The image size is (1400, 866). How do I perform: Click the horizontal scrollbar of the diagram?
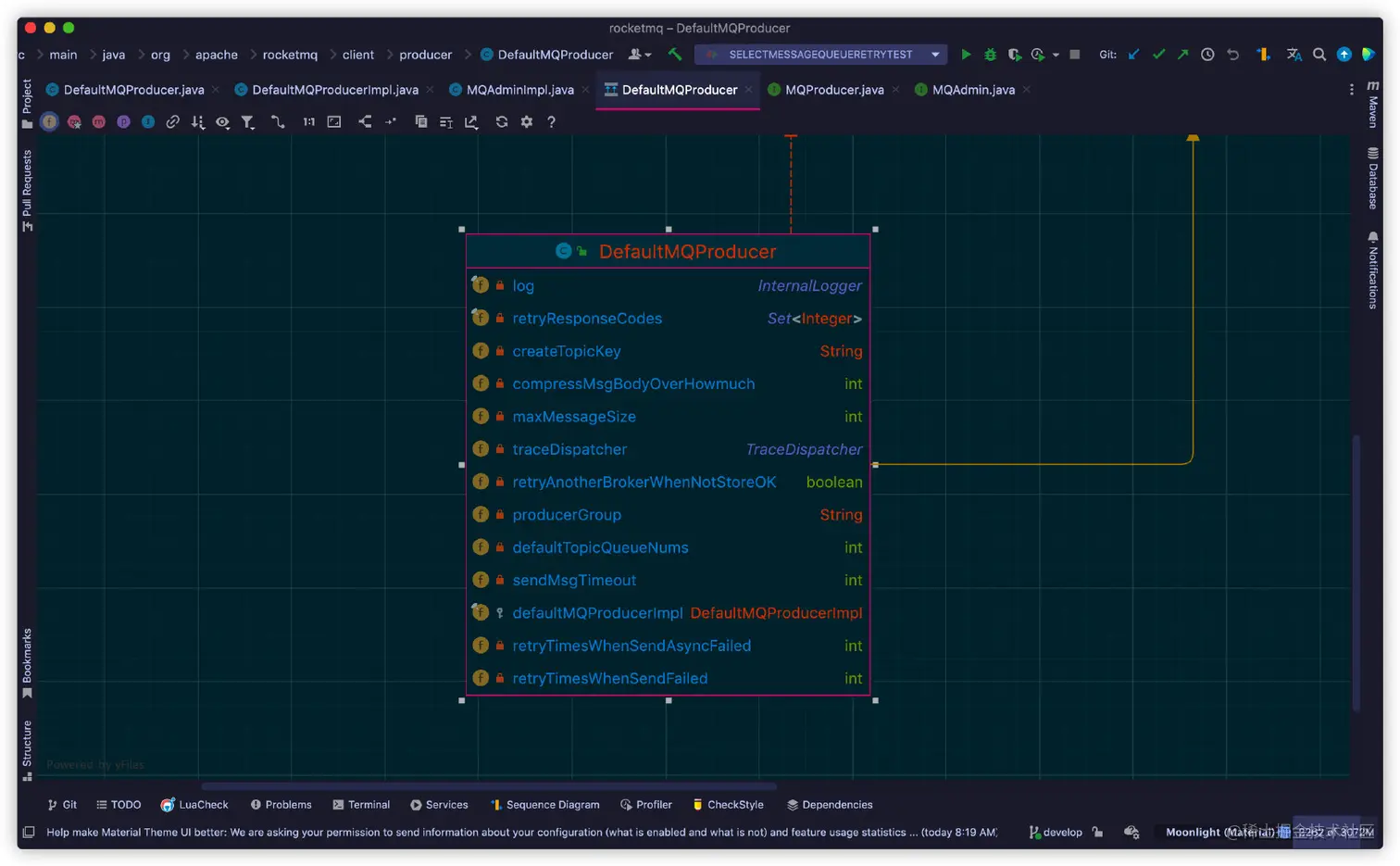(489, 786)
